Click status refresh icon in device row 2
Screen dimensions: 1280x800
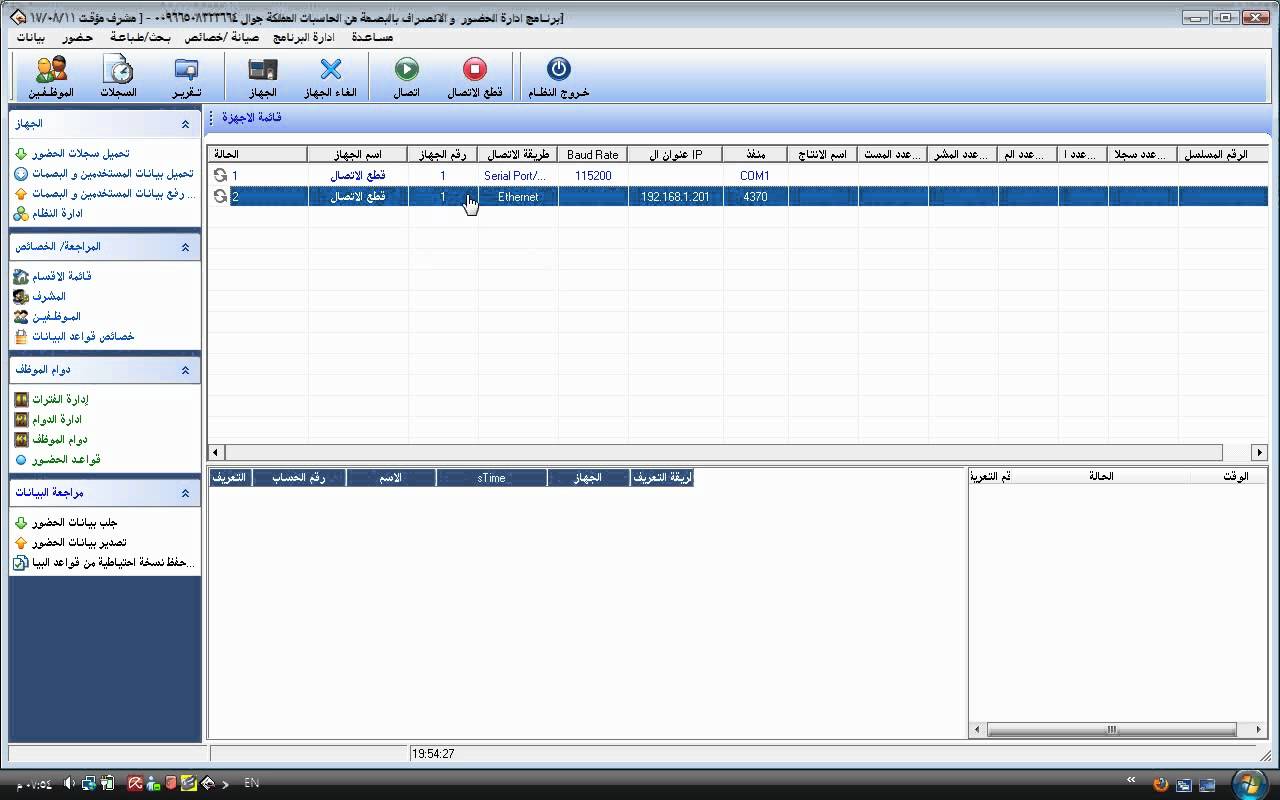click(220, 197)
